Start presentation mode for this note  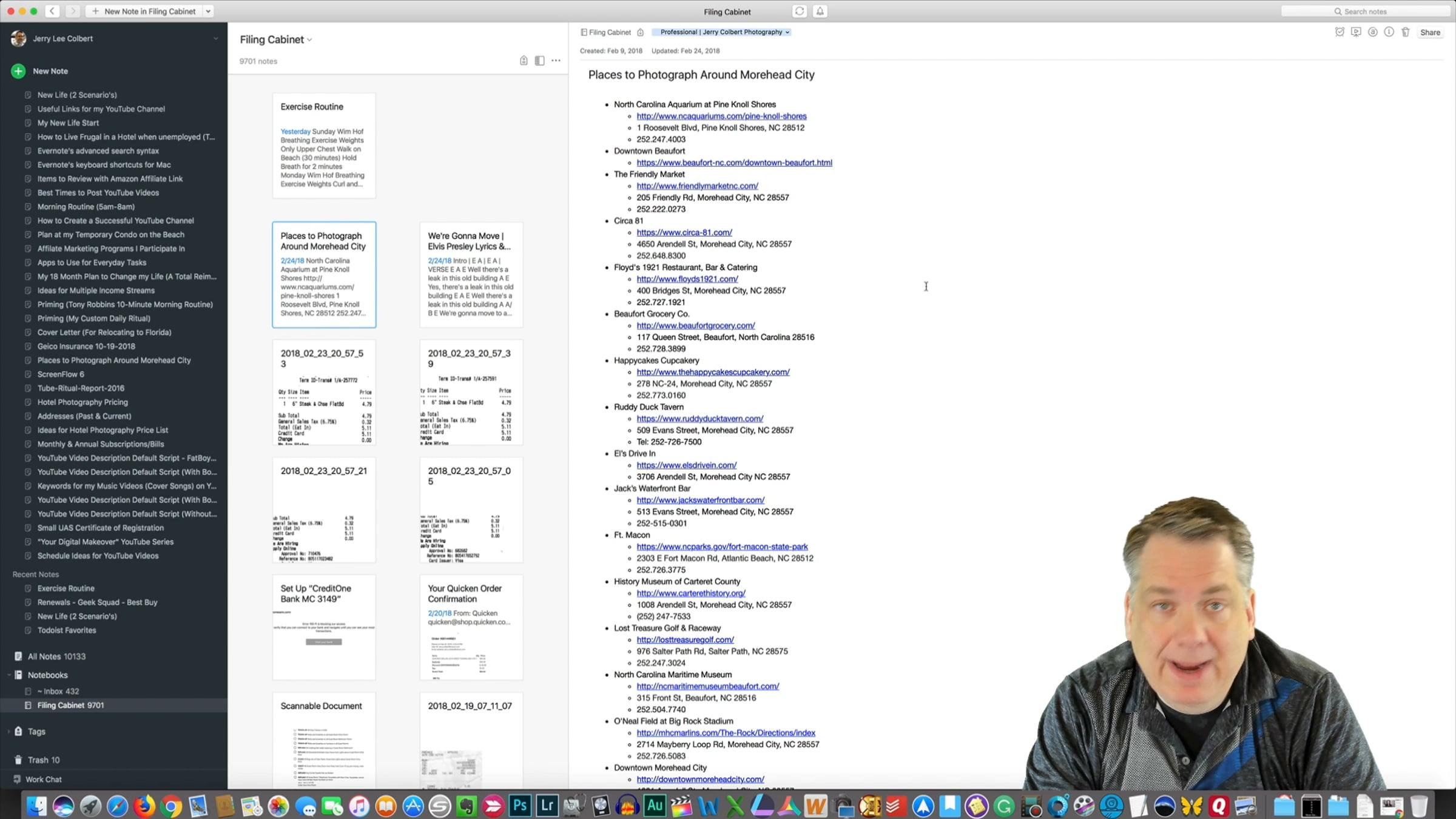[1356, 32]
